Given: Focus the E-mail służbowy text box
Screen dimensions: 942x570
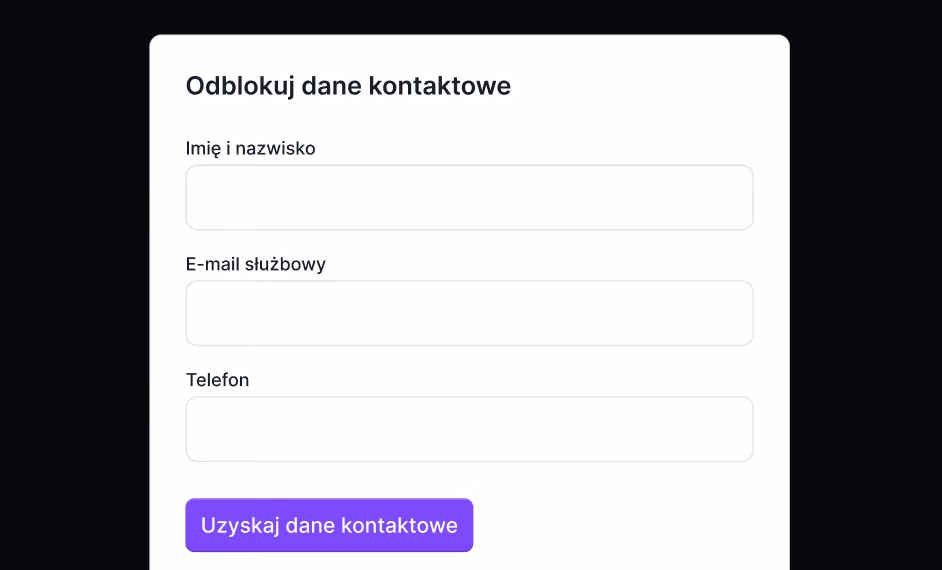Looking at the screenshot, I should coord(469,314).
